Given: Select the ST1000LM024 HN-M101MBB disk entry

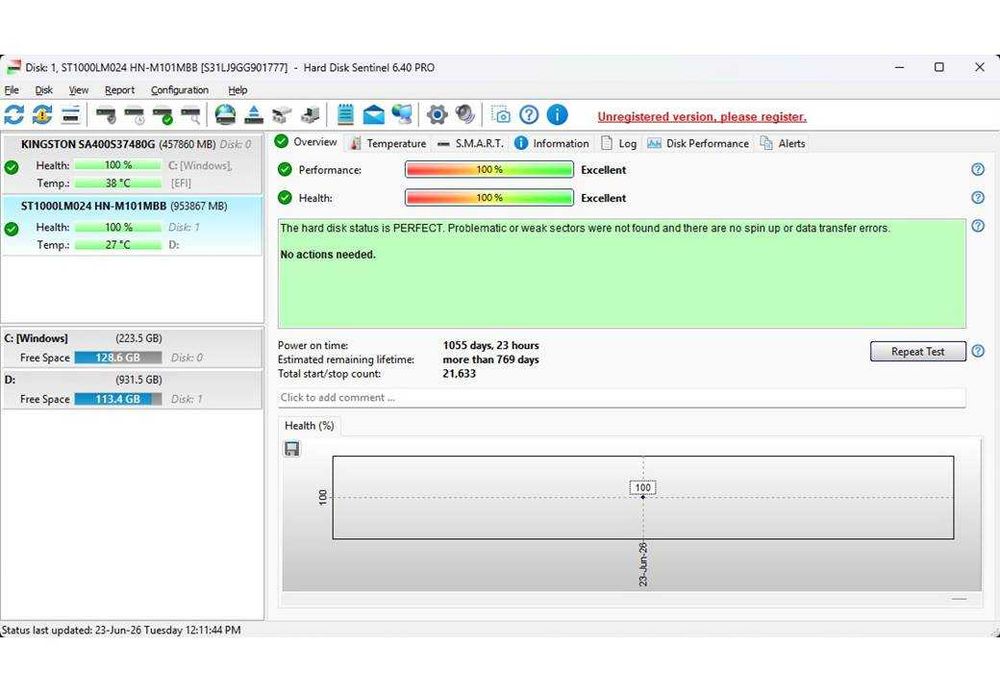Looking at the screenshot, I should tap(132, 226).
